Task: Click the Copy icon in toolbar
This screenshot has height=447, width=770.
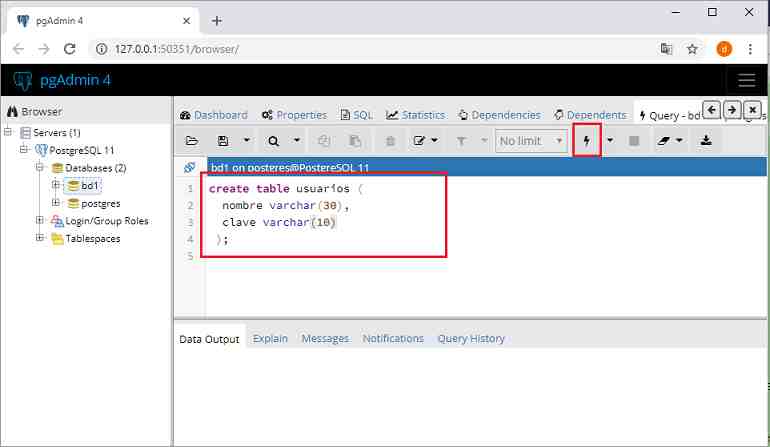Action: [x=324, y=141]
